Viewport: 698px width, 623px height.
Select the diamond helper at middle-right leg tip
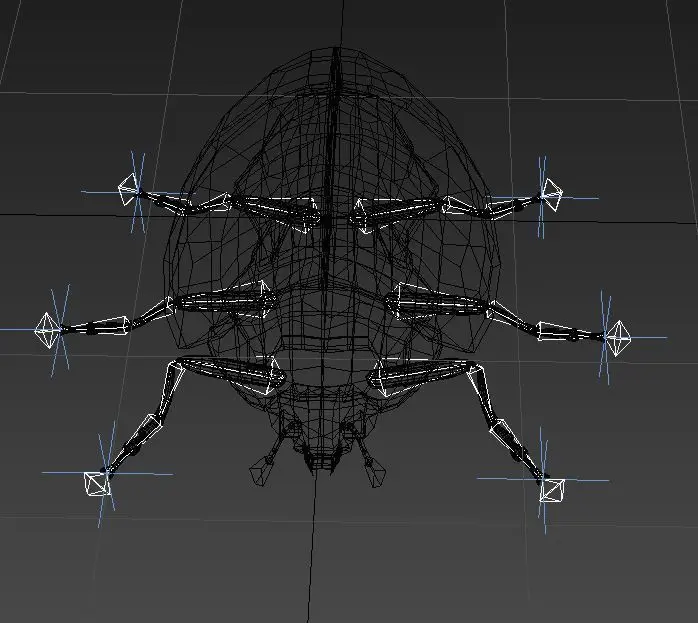pos(618,338)
